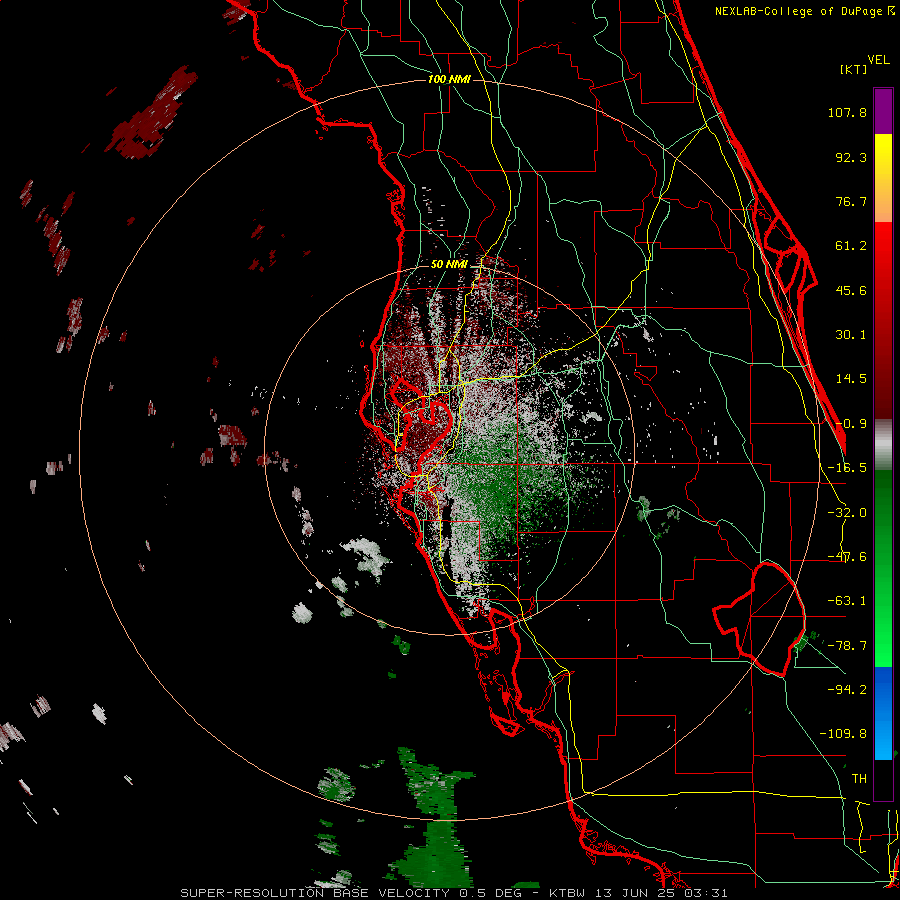Click the 50 NMI range ring label
The image size is (900, 900).
[449, 265]
